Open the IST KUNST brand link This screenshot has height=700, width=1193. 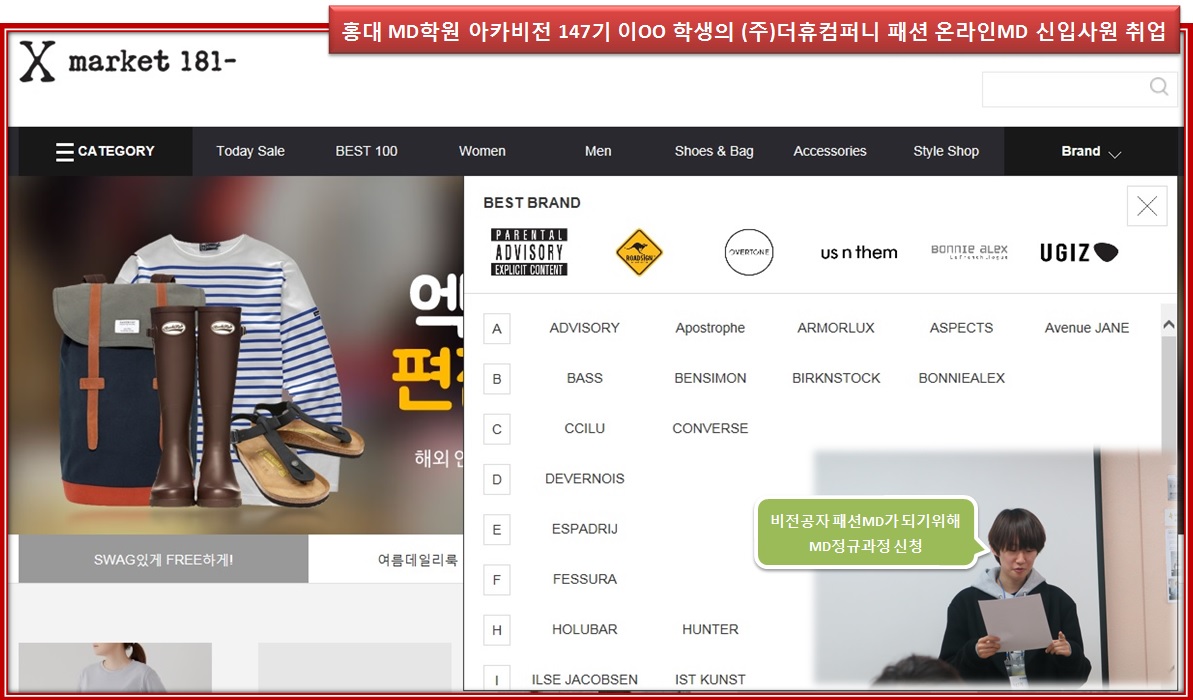point(710,679)
